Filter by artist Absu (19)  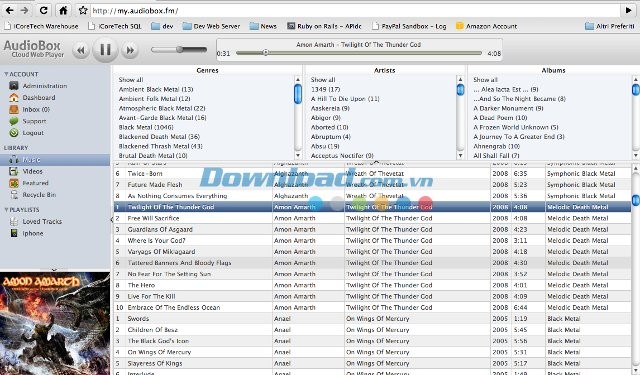pos(325,146)
